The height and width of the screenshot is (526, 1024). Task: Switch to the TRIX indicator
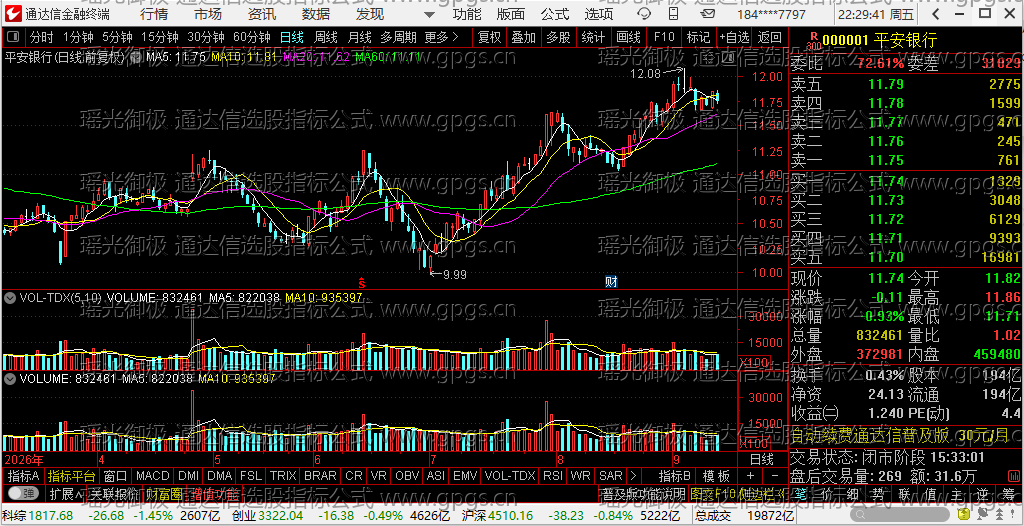tap(283, 476)
